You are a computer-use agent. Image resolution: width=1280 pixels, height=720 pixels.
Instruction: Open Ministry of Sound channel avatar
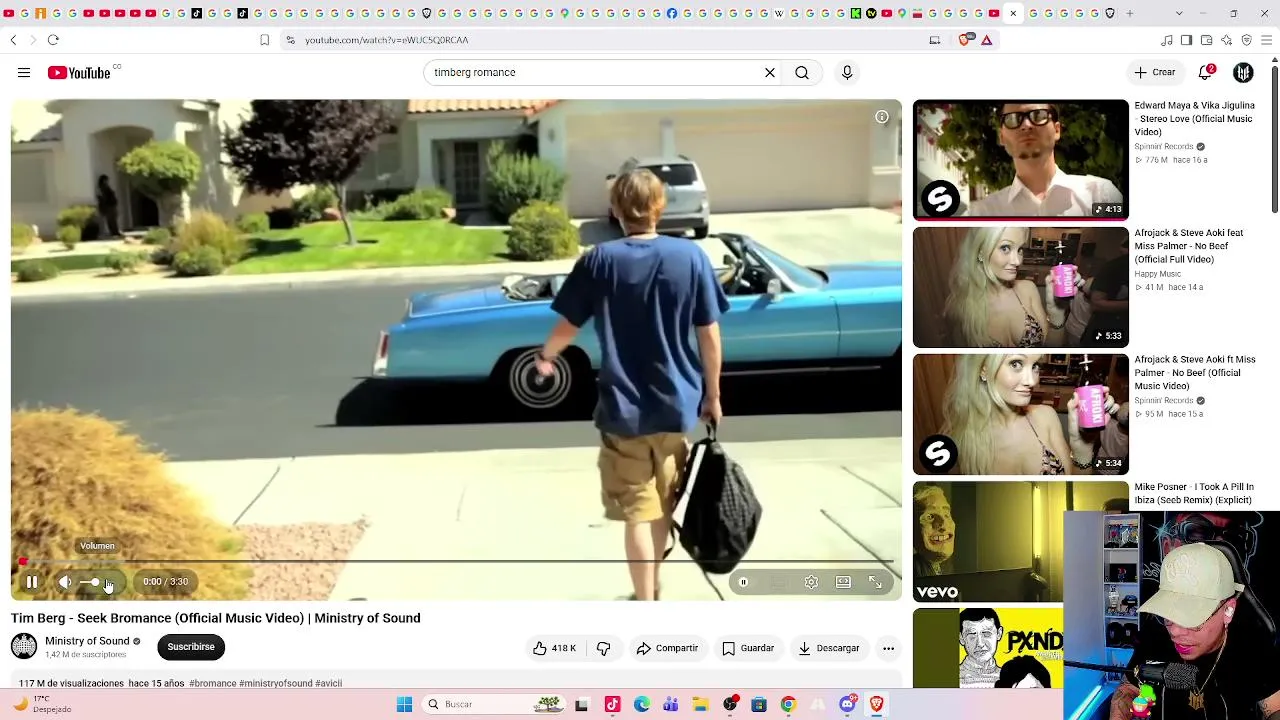click(x=24, y=646)
